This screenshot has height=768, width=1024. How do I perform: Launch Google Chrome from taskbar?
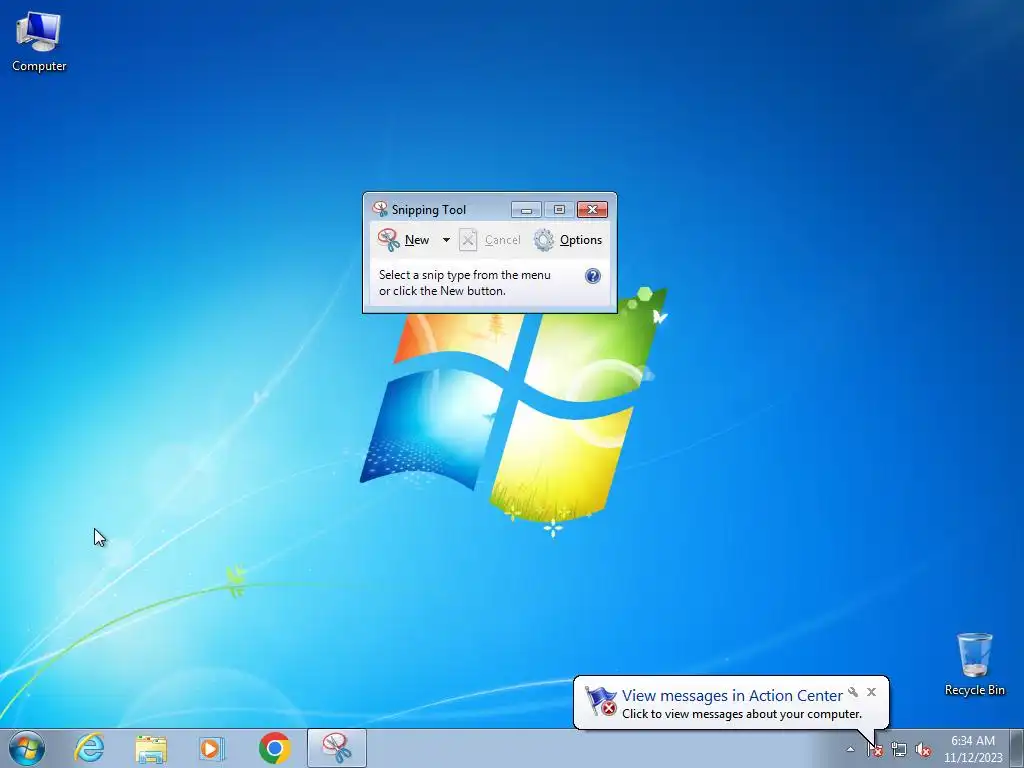(274, 748)
